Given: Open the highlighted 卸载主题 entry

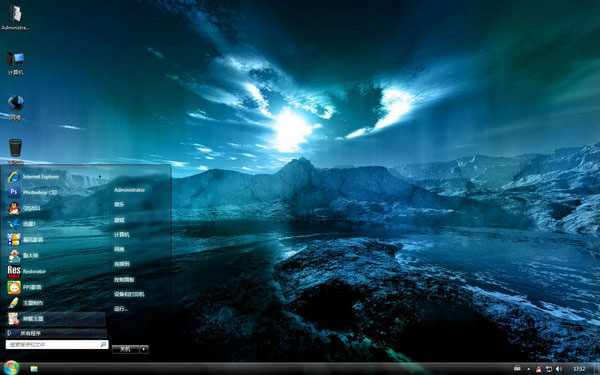Looking at the screenshot, I should [56, 318].
